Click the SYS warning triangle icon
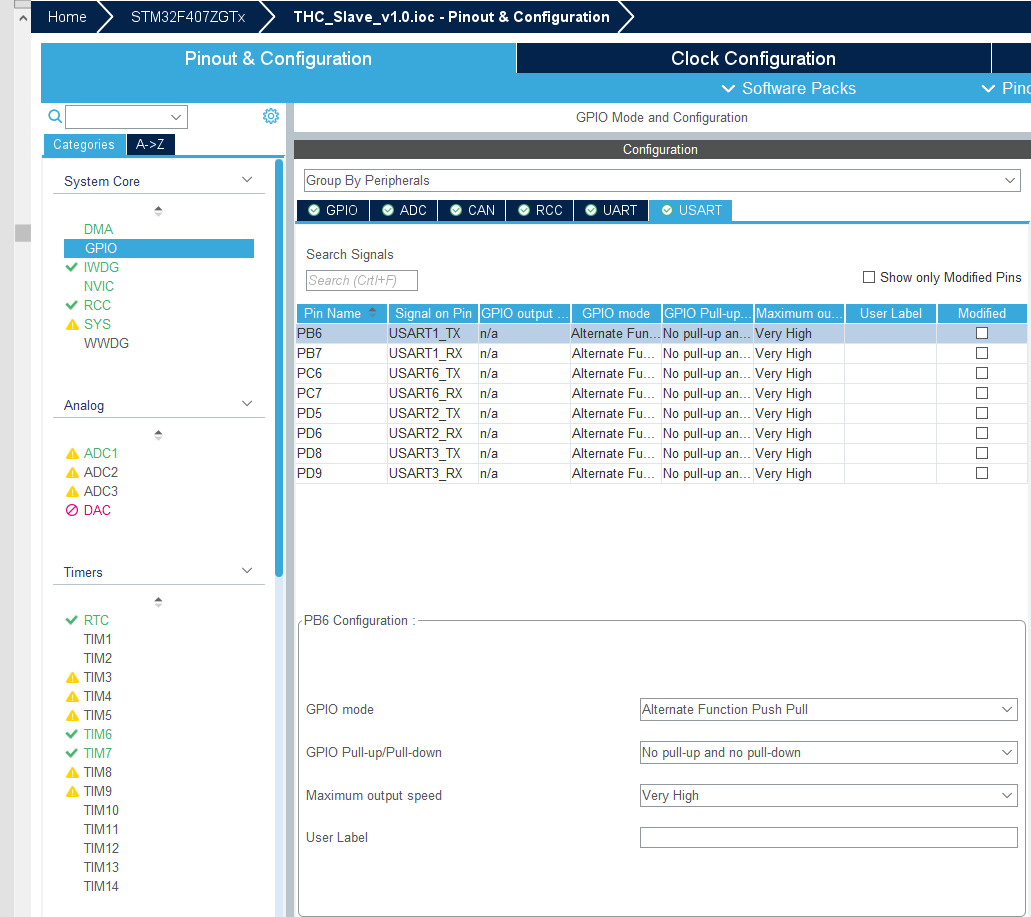This screenshot has width=1031, height=917. pos(72,324)
